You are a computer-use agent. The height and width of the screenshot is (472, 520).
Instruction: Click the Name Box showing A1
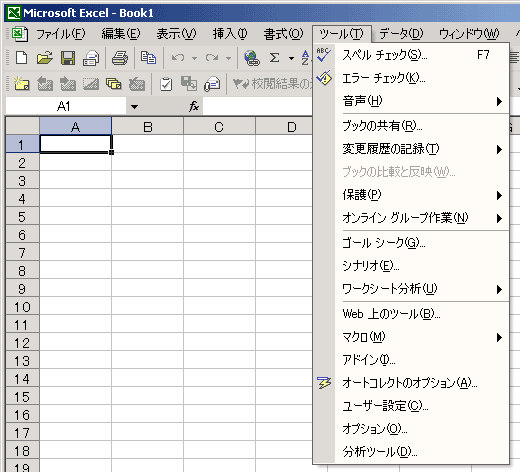[x=66, y=107]
